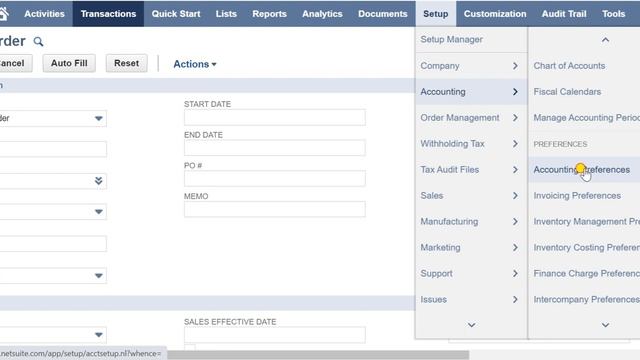The width and height of the screenshot is (640, 360).
Task: Expand the Order Management submenu
Action: [x=471, y=118]
